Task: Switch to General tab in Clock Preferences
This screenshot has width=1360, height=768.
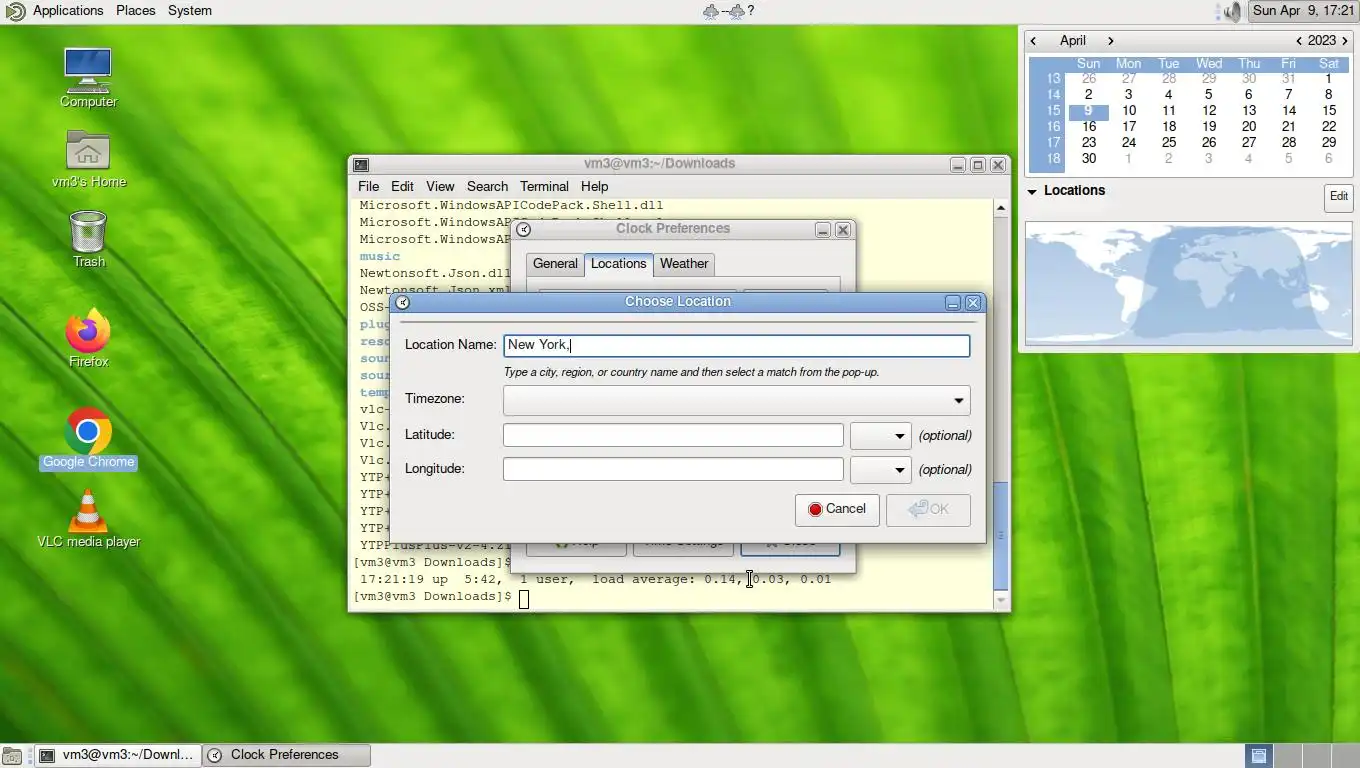Action: (x=555, y=264)
